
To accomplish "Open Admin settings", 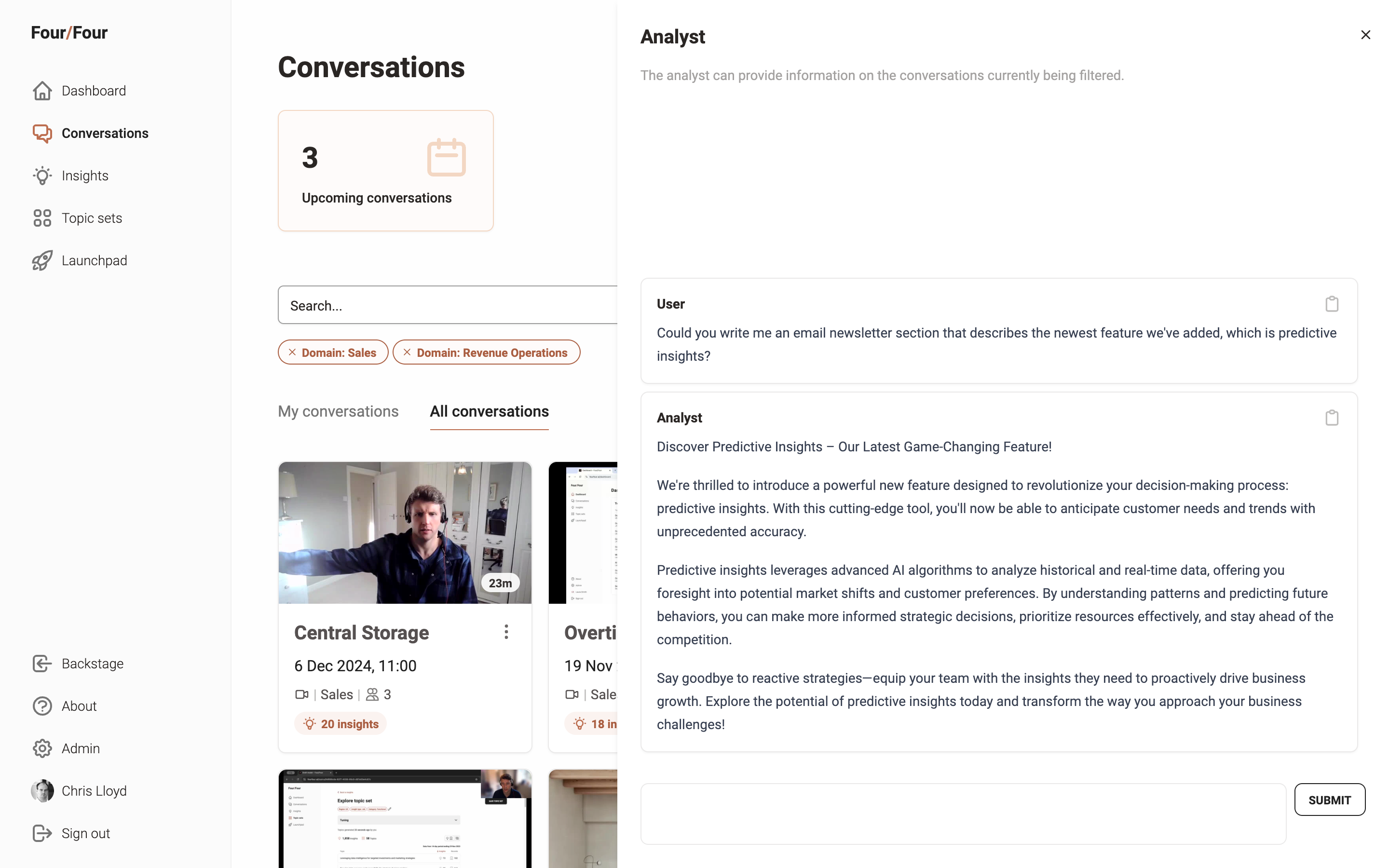I will point(81,748).
